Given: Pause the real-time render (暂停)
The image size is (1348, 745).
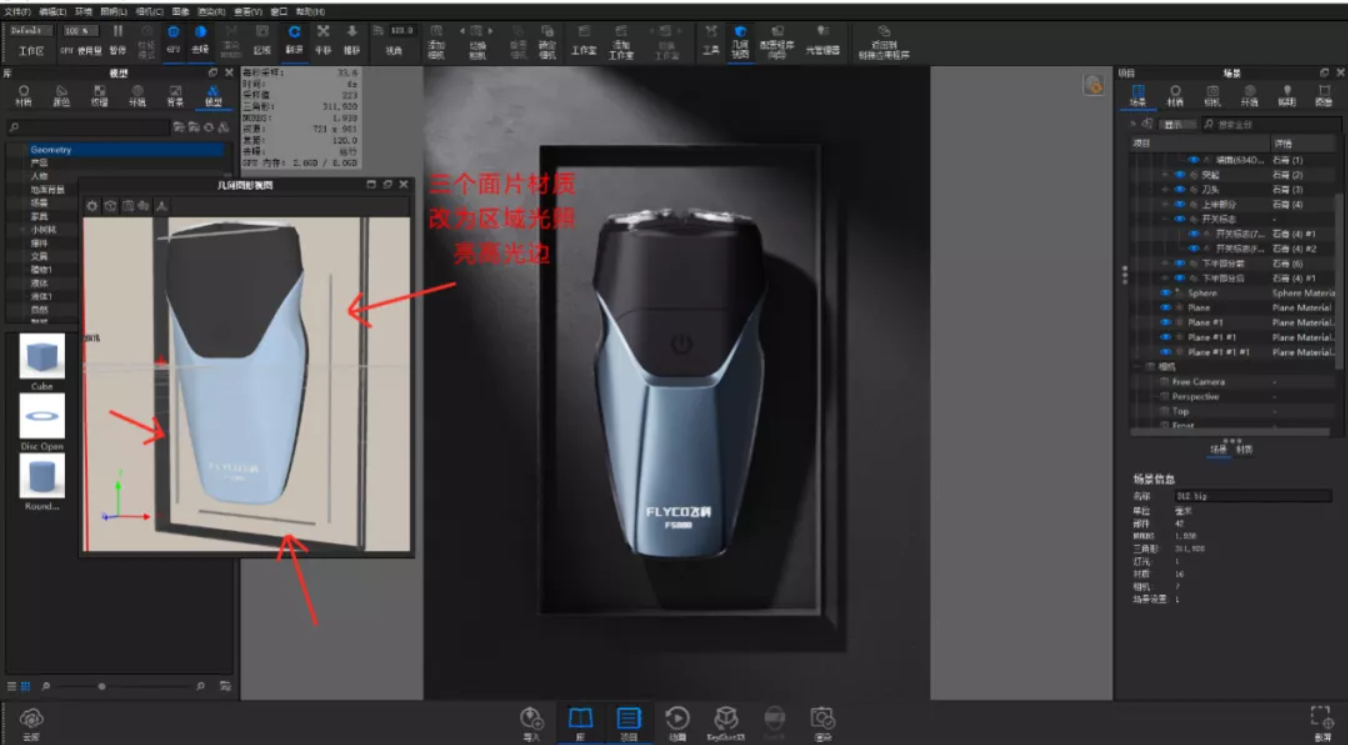Looking at the screenshot, I should pyautogui.click(x=118, y=39).
